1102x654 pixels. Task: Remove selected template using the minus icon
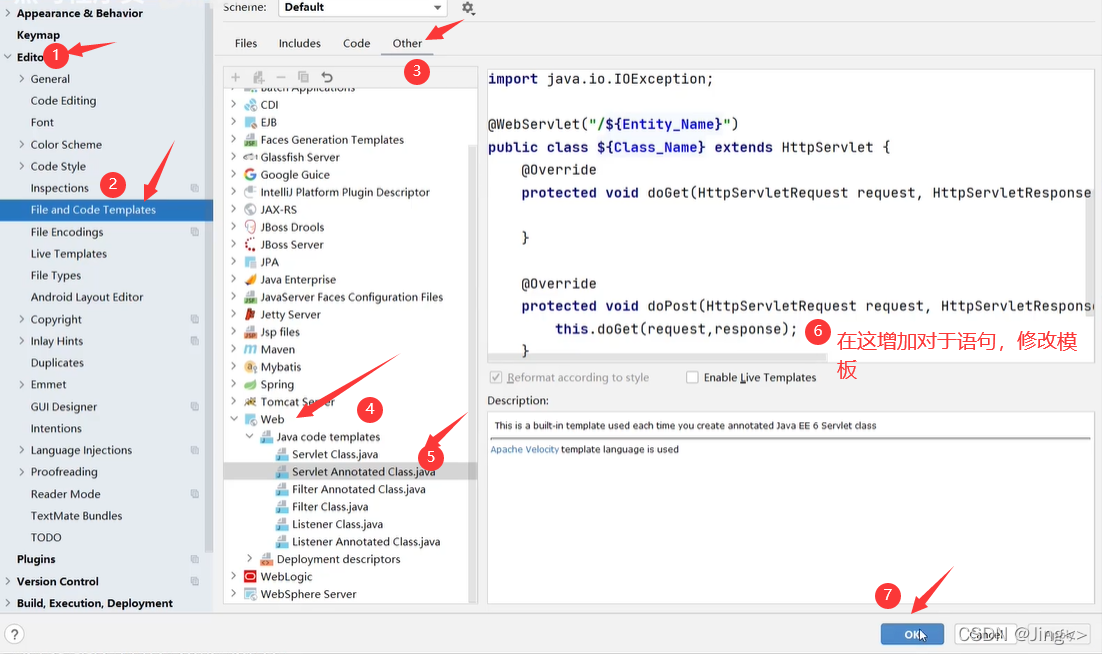pos(281,76)
